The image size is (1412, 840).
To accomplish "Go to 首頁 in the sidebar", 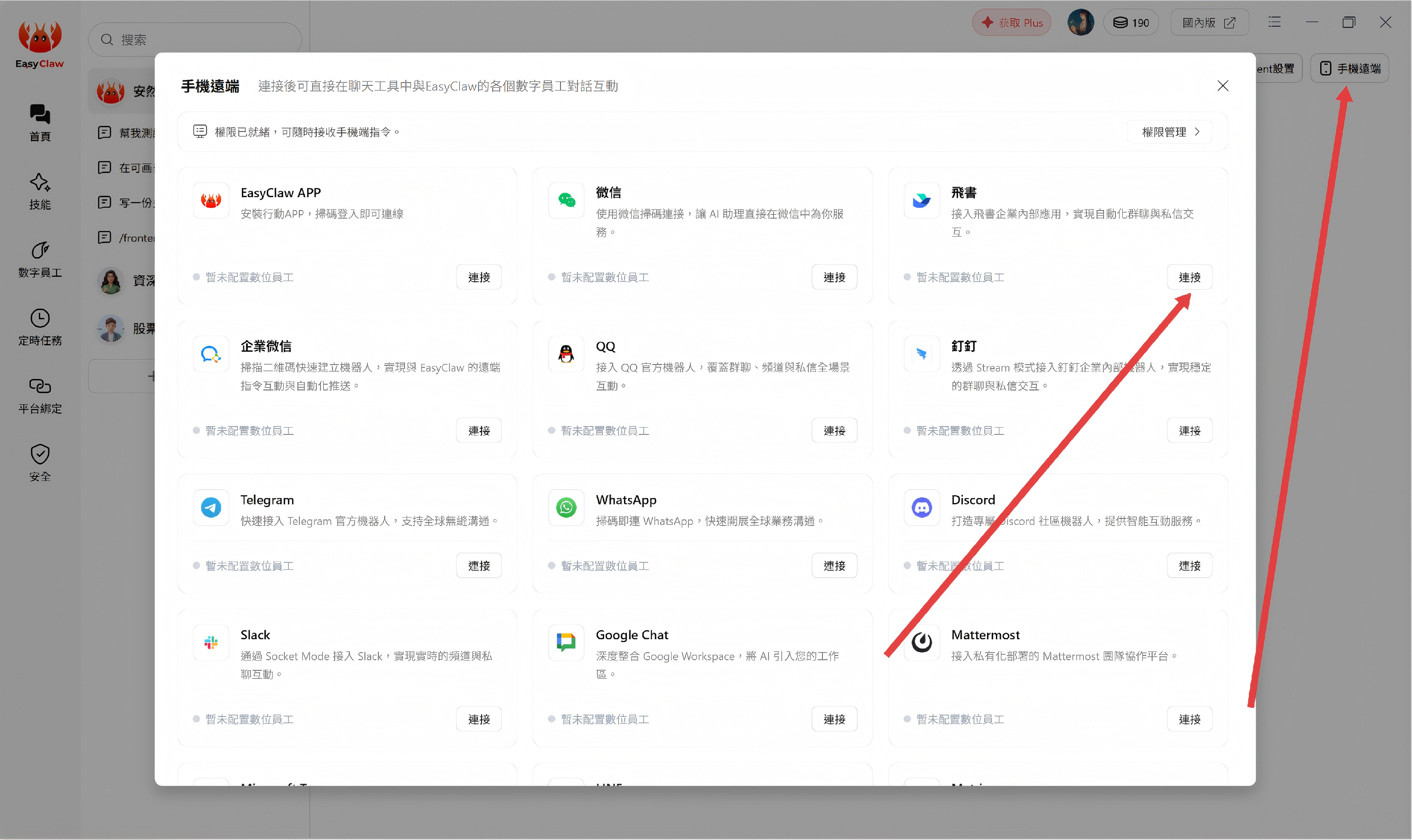I will pos(40,122).
